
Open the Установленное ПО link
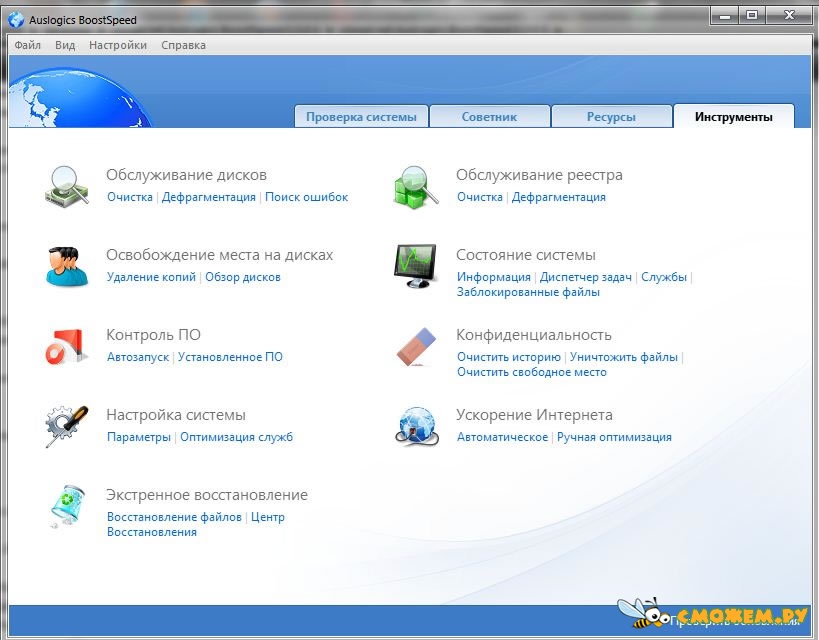(230, 357)
